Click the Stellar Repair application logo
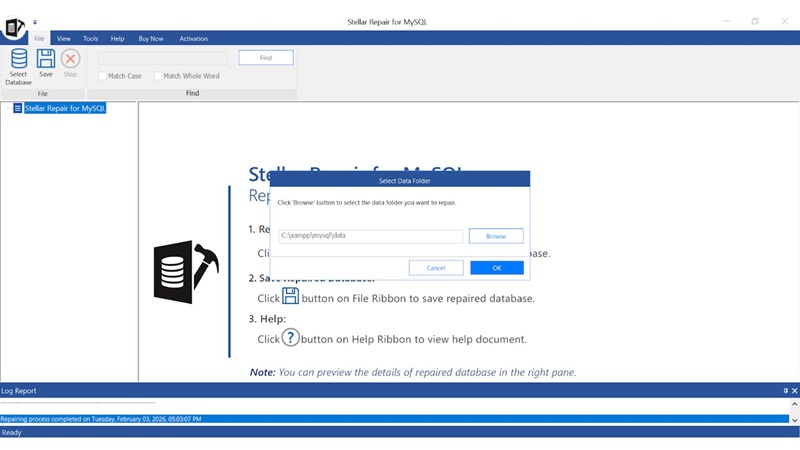The width and height of the screenshot is (800, 450). click(x=14, y=28)
